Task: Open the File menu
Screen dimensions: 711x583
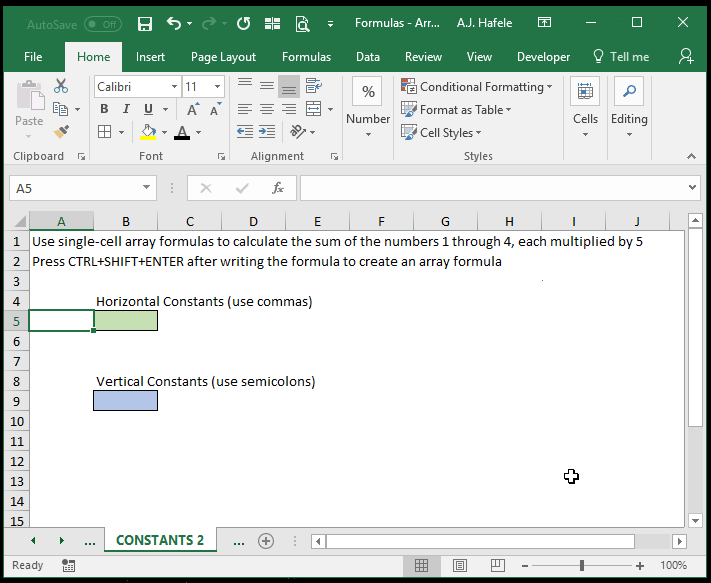Action: pyautogui.click(x=33, y=57)
